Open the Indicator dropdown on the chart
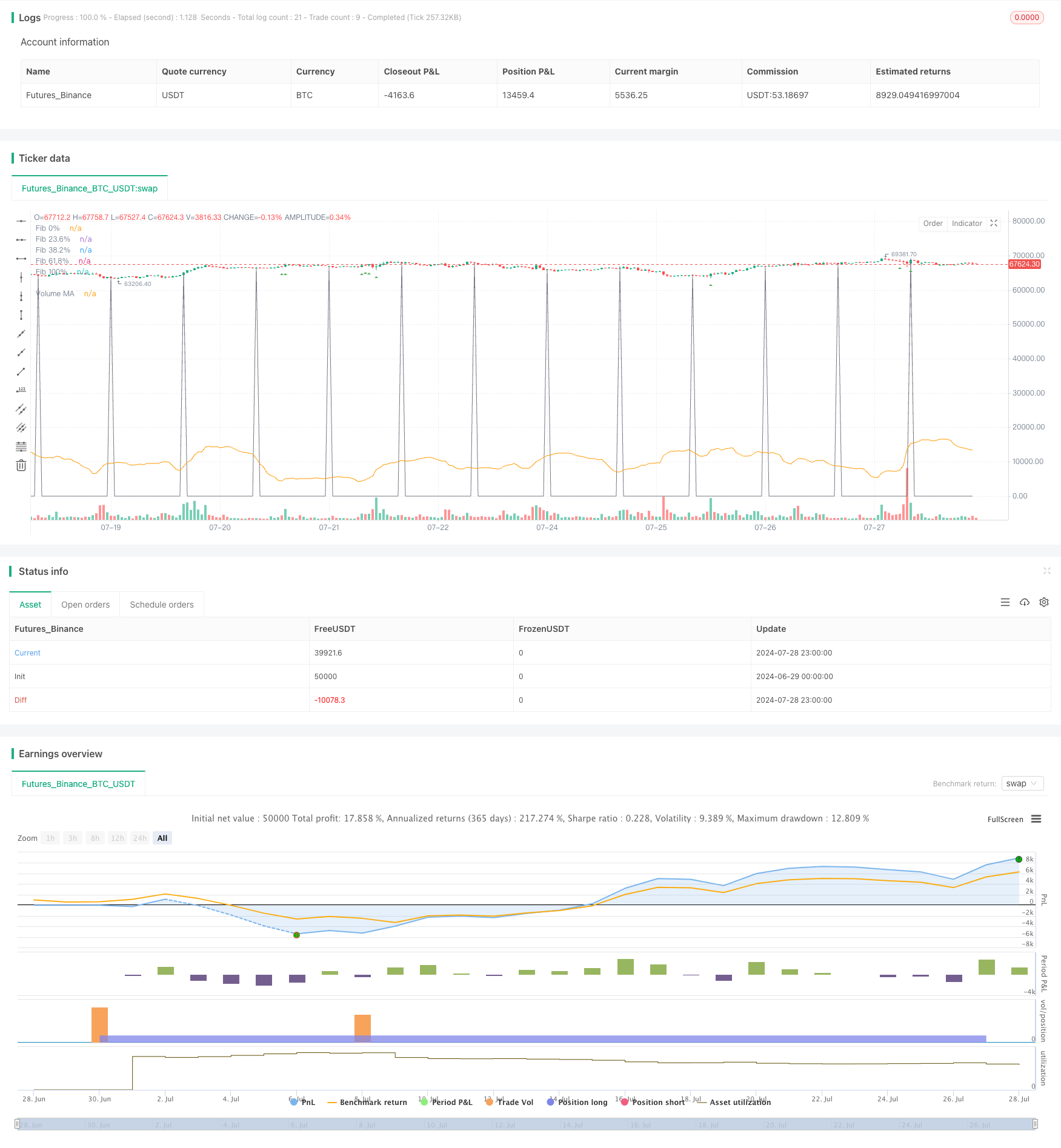Screen dimensions: 1061x1148 pos(966,224)
